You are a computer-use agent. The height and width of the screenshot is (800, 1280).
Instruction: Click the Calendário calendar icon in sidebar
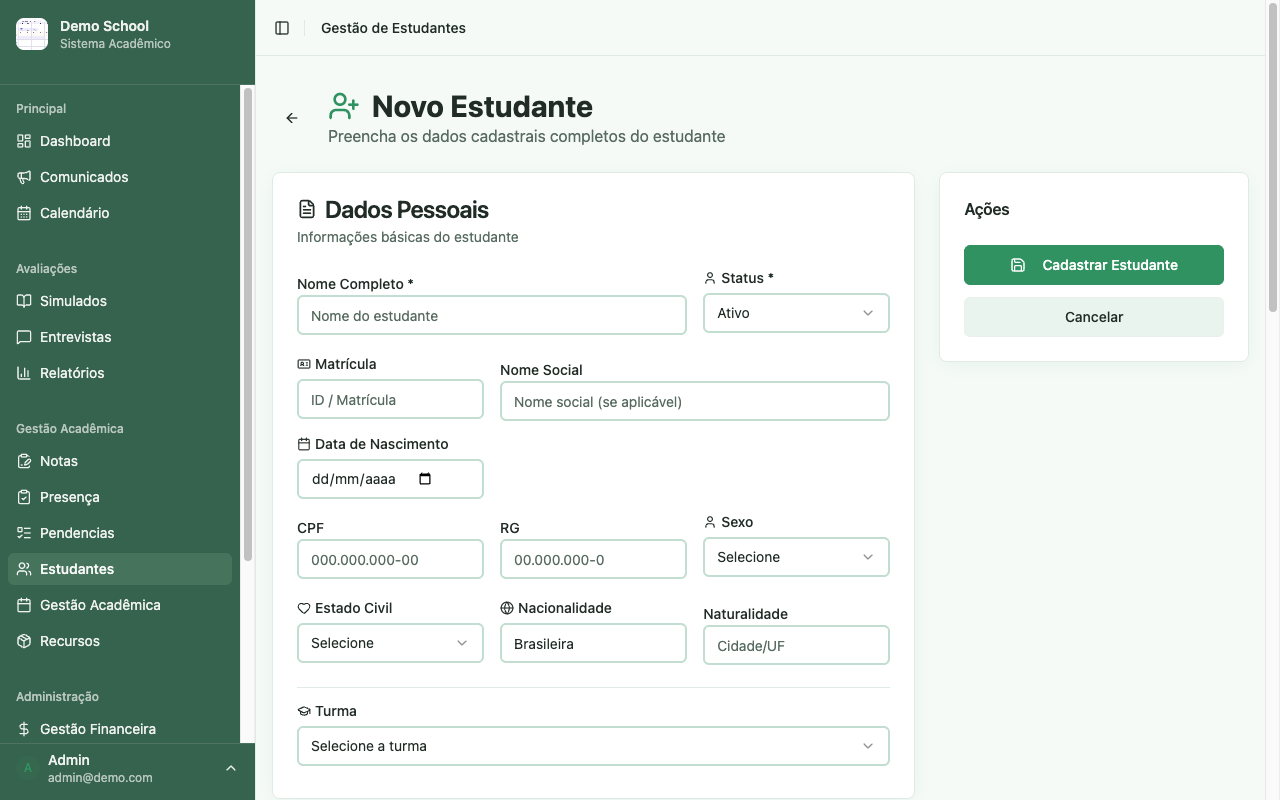tap(24, 213)
